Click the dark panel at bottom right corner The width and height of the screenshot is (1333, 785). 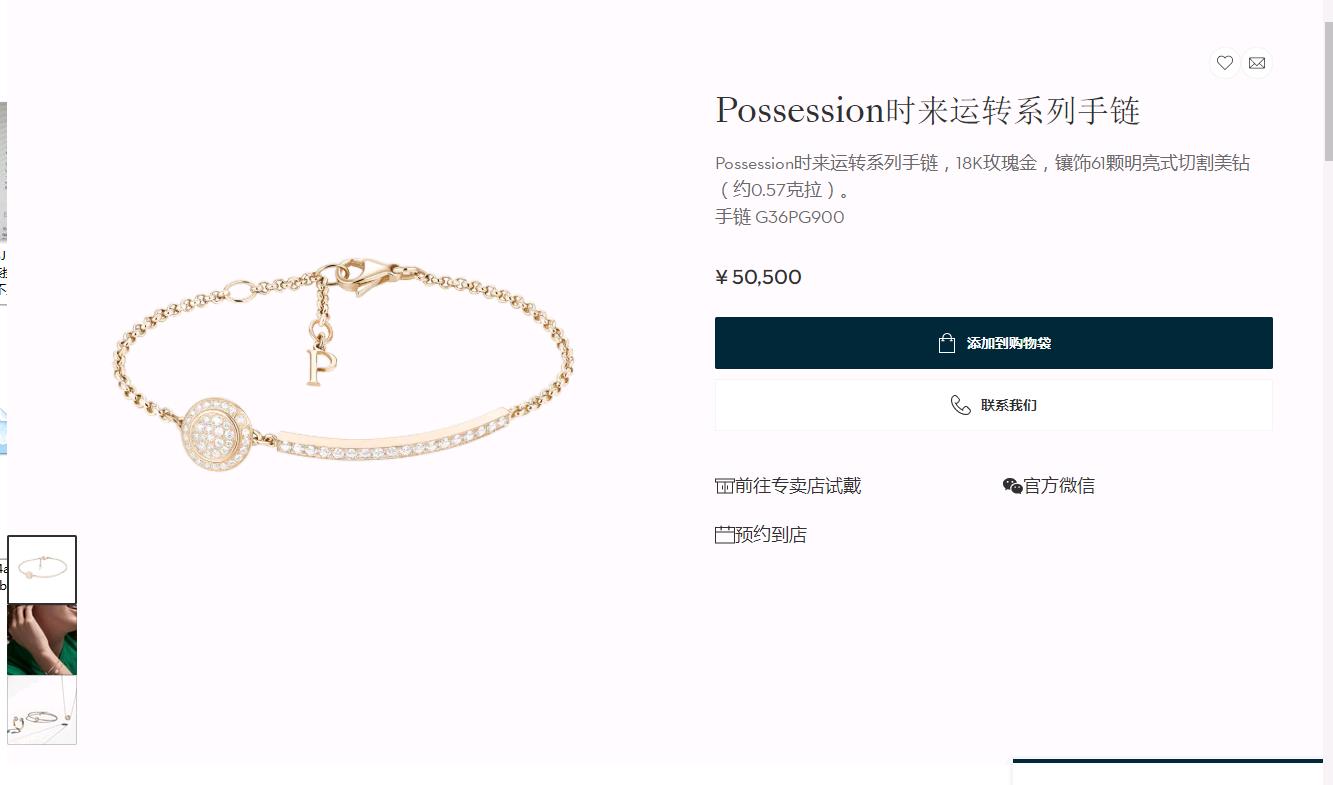(x=1168, y=772)
